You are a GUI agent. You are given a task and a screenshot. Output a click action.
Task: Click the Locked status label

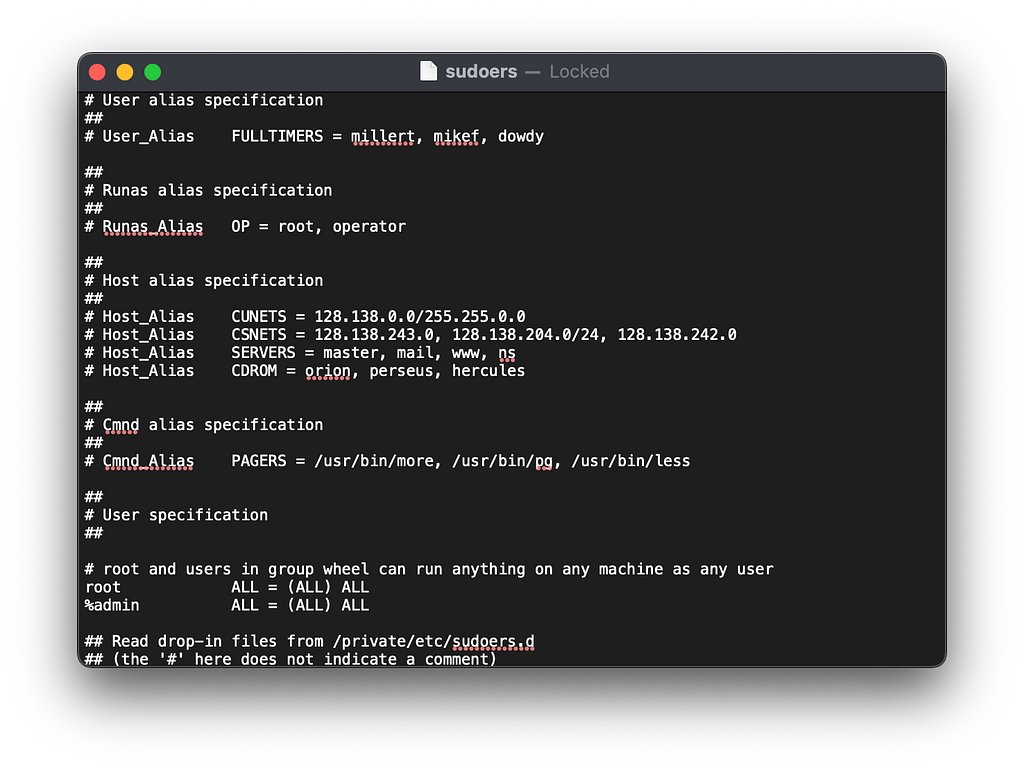point(579,71)
